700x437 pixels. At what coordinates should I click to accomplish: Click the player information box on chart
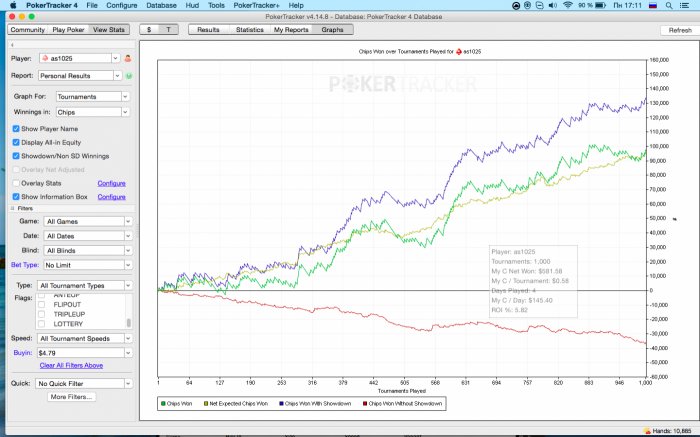point(533,281)
